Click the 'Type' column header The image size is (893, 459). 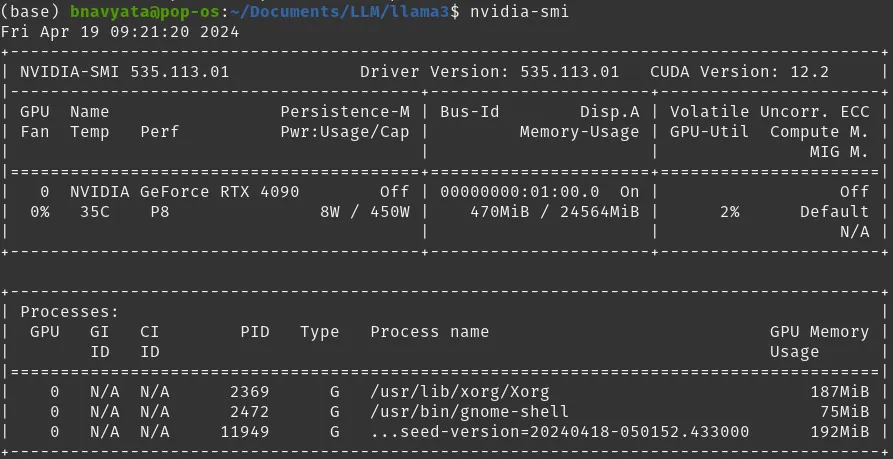[x=319, y=332]
